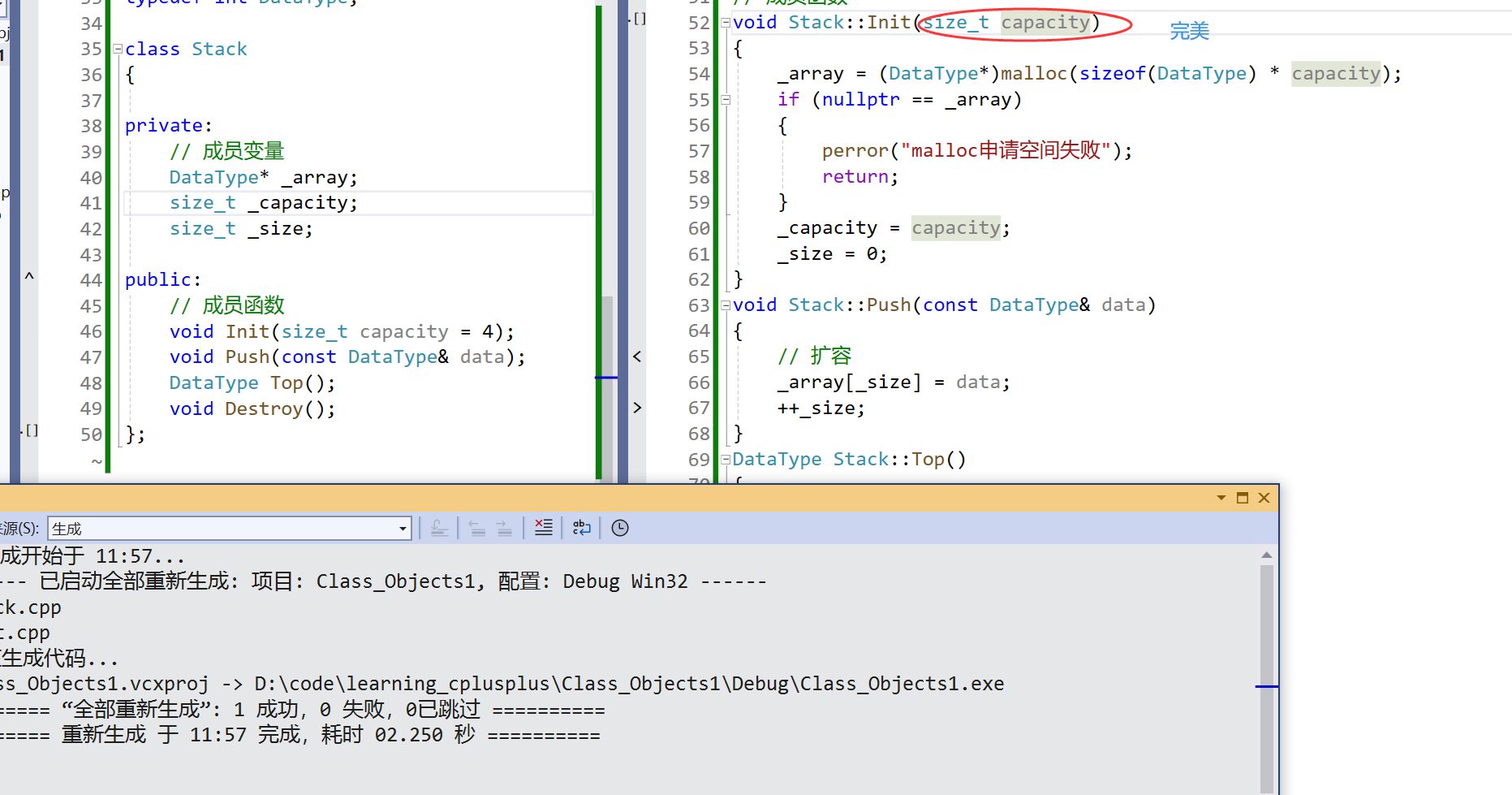Open Output window position dropdown arrow
The height and width of the screenshot is (795, 1512).
pos(1221,498)
